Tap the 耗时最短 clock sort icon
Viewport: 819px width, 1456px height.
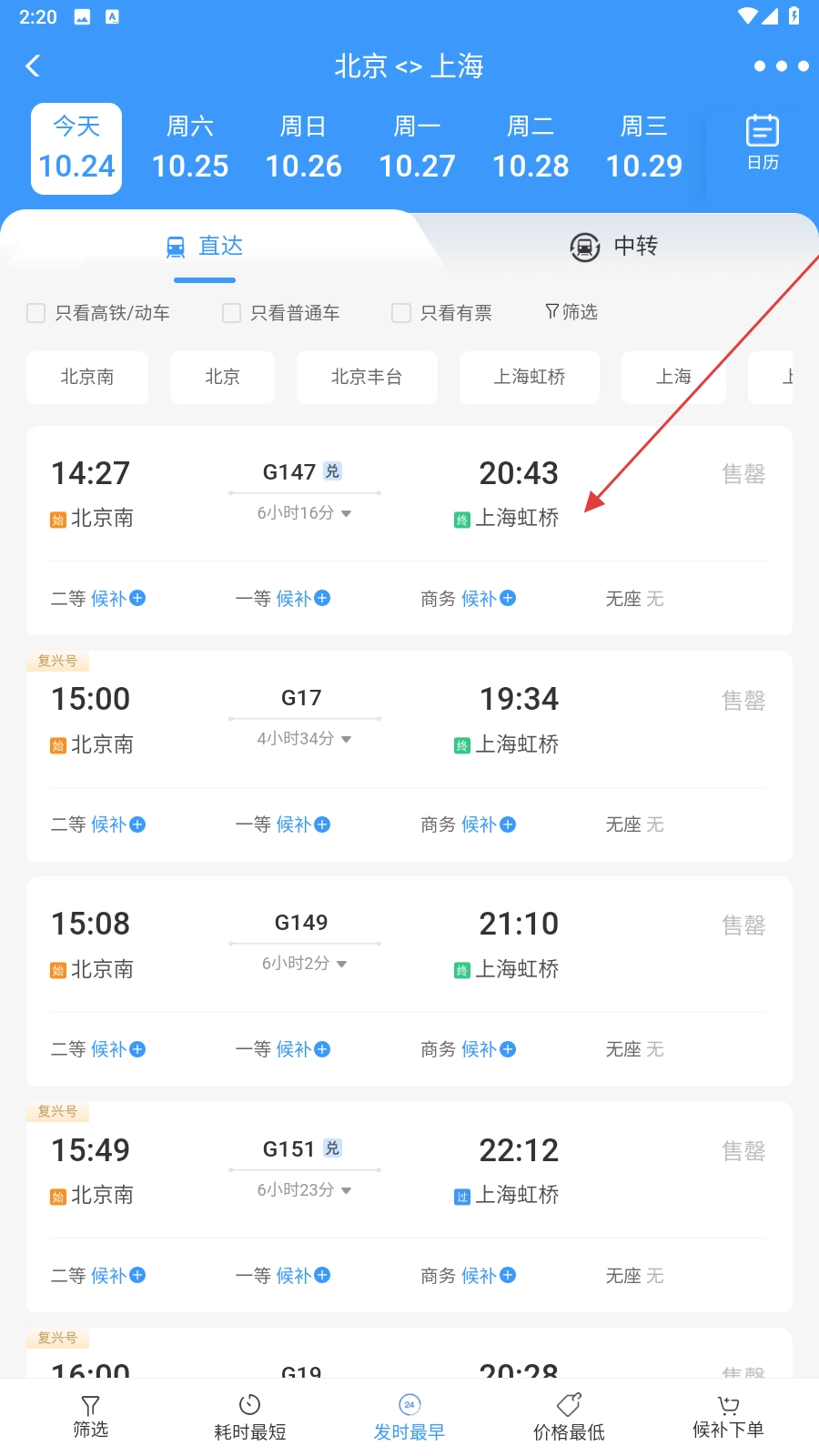(x=249, y=1405)
